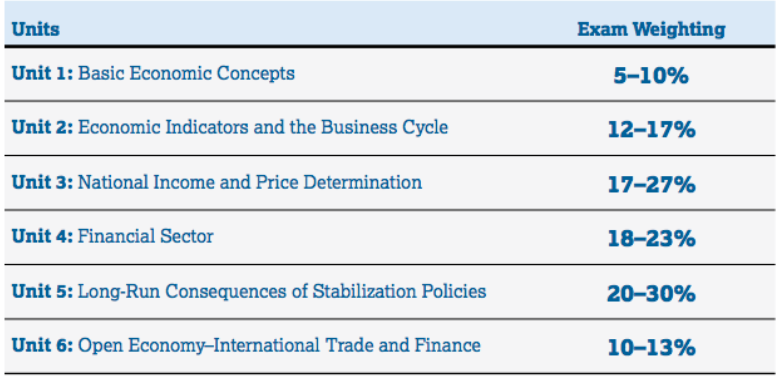Select the 5–10% weighting value
Viewport: 782px width, 376px height.
pos(651,76)
